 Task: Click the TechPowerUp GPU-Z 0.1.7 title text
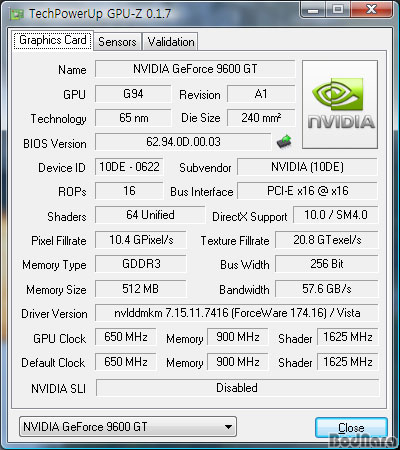[x=100, y=14]
